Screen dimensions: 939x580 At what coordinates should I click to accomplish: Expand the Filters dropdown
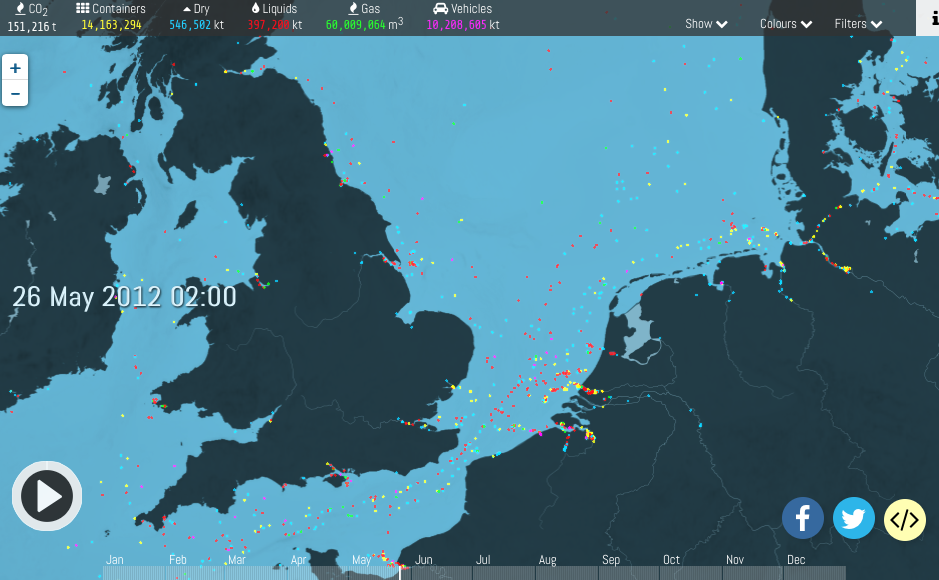tap(858, 24)
